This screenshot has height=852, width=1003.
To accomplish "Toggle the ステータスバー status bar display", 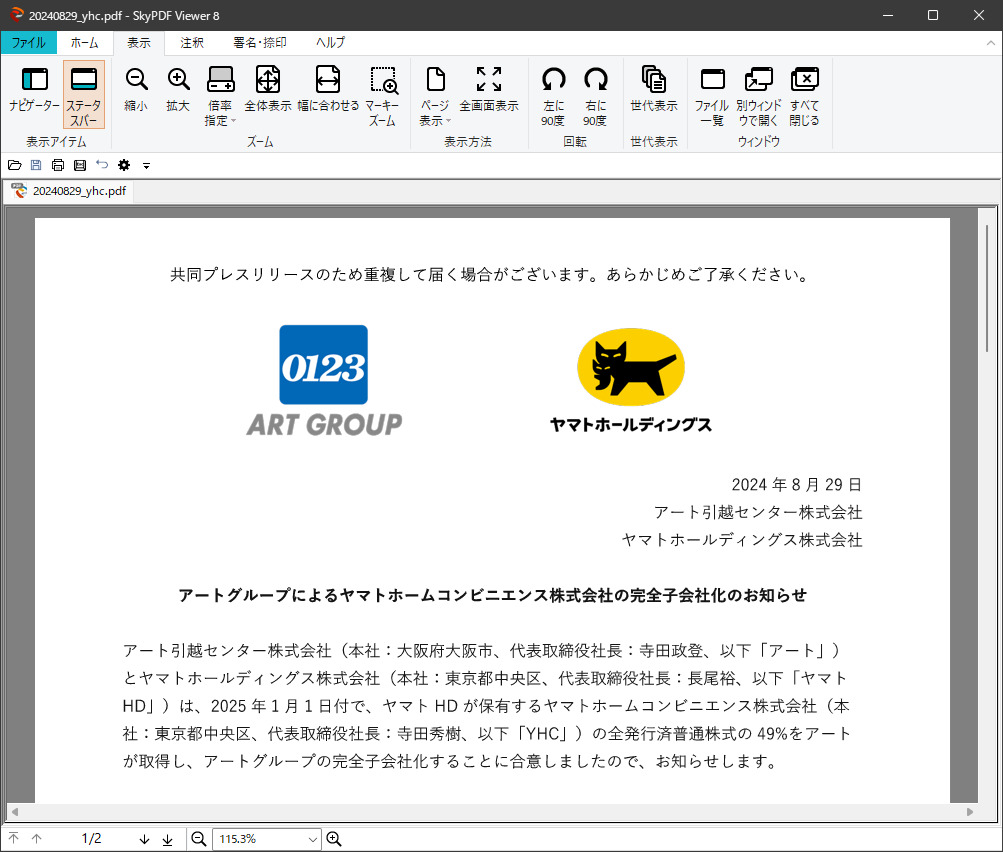I will coord(84,95).
